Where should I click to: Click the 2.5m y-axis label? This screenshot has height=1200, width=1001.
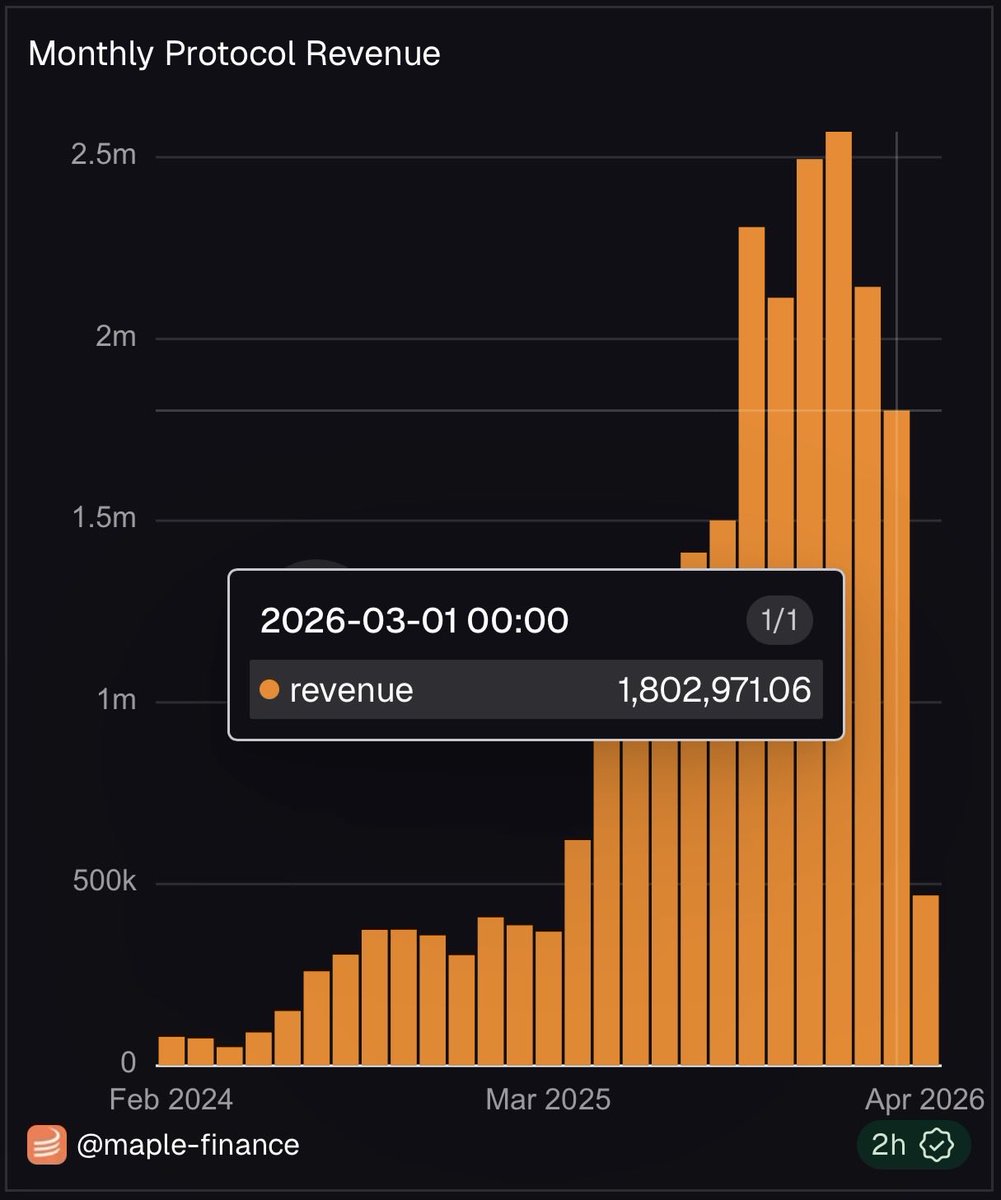coord(103,157)
